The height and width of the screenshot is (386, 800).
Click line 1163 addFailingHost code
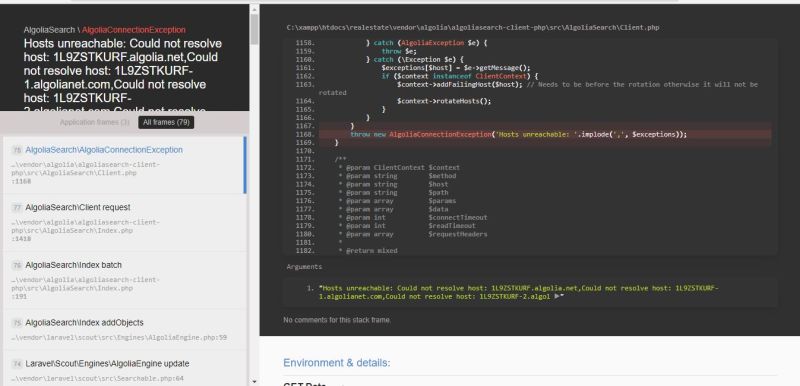click(x=460, y=85)
